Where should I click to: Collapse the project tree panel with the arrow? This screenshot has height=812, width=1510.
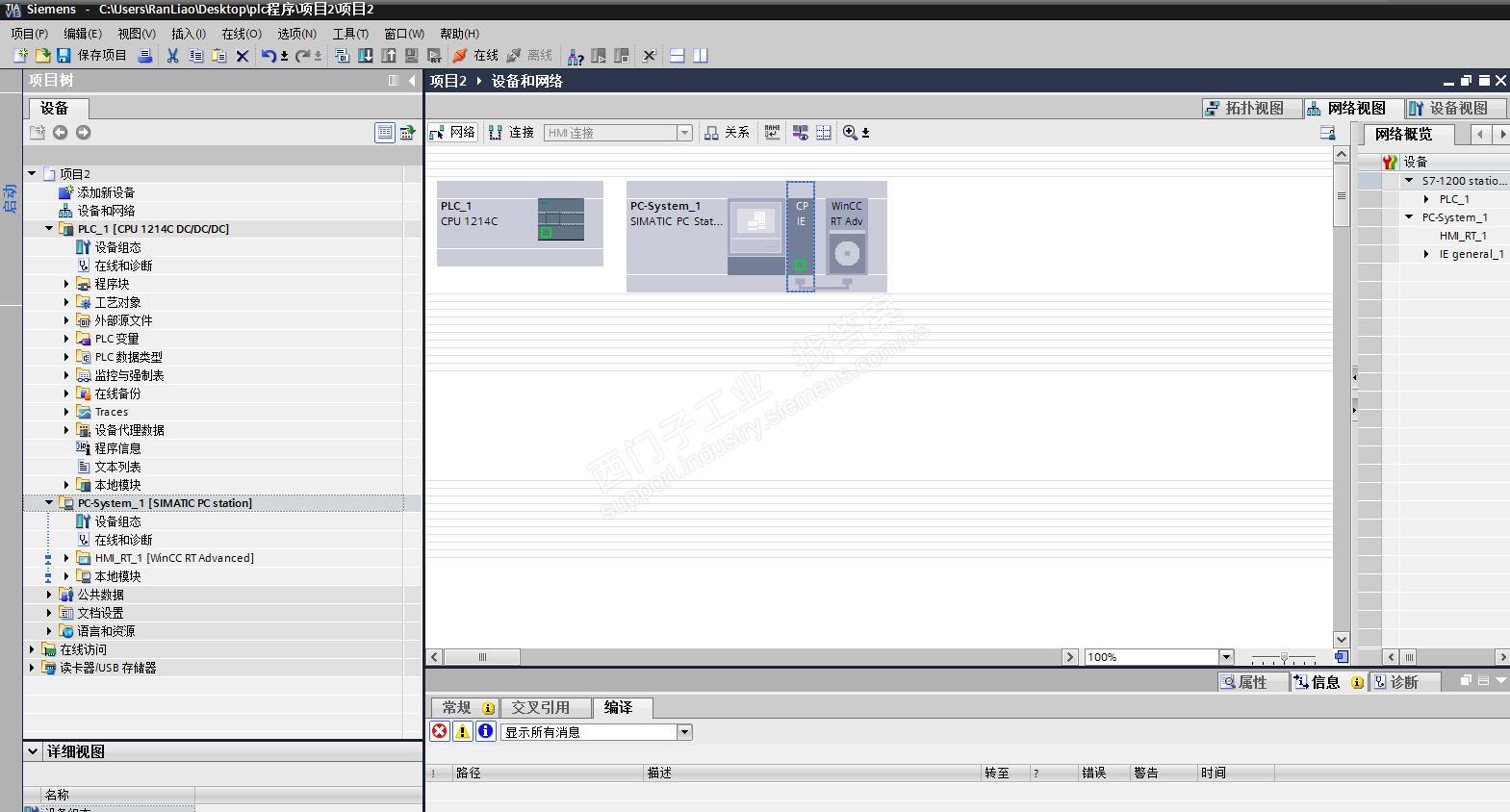click(412, 81)
